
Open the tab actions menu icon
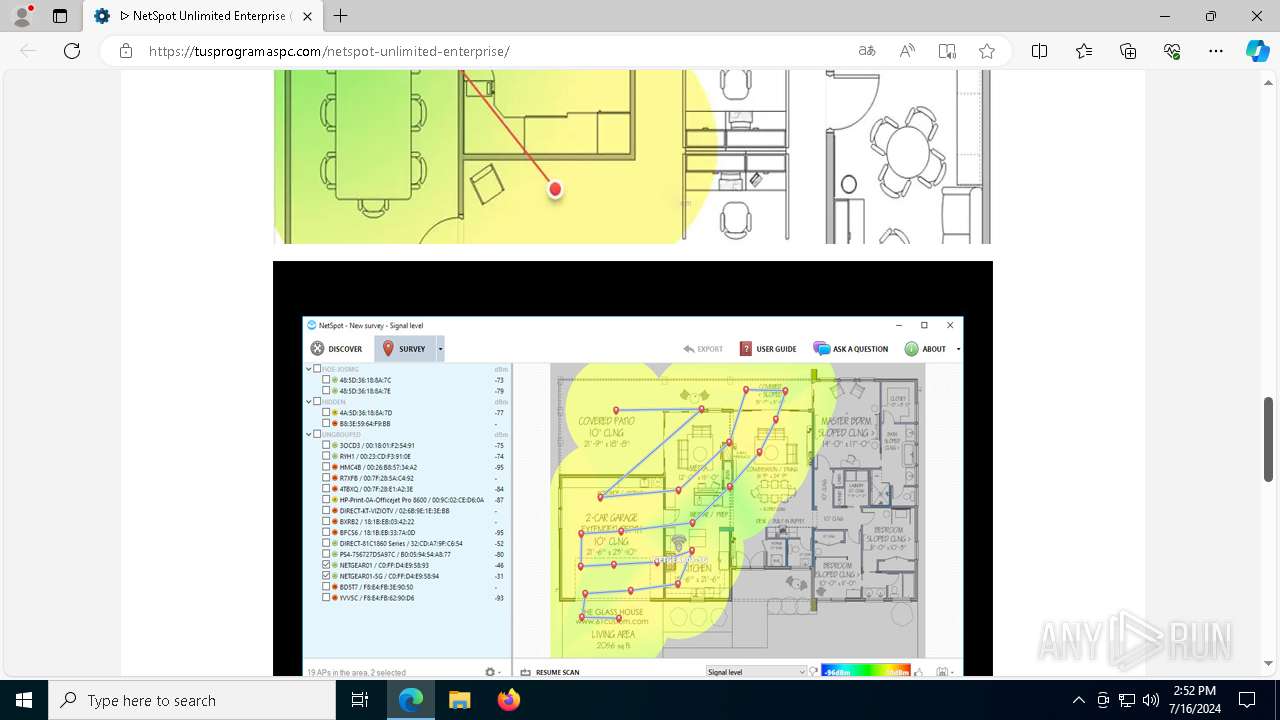(x=60, y=16)
